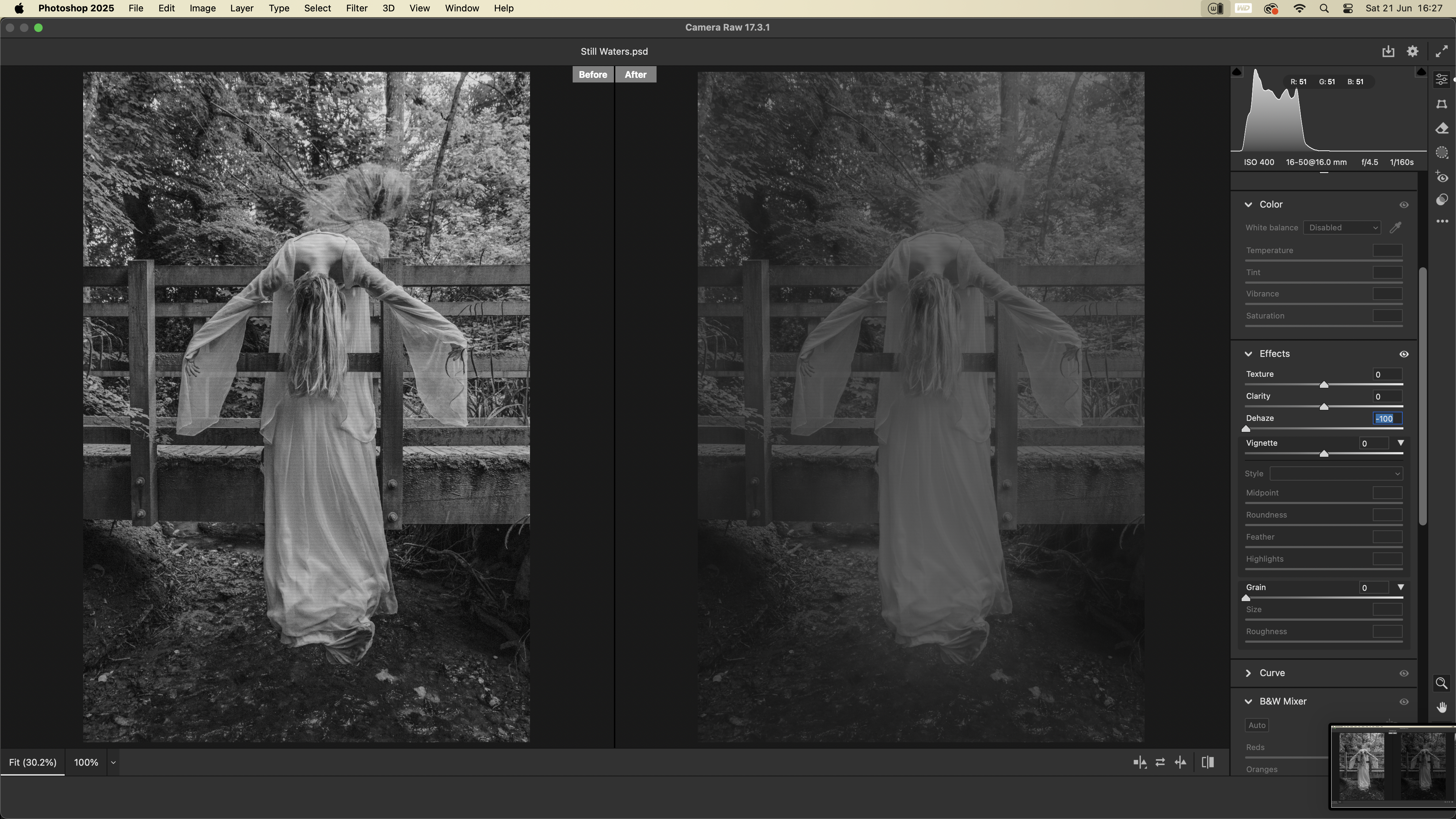Viewport: 1456px width, 819px height.
Task: Open the White balance dropdown
Action: click(1342, 228)
